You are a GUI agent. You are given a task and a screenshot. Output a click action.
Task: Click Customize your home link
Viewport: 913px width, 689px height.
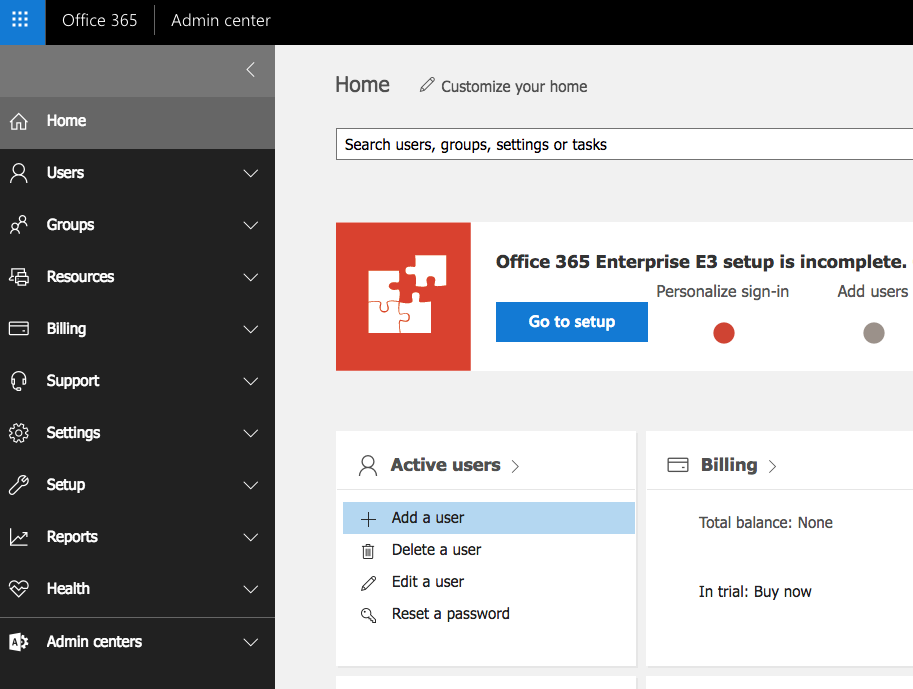(x=514, y=86)
